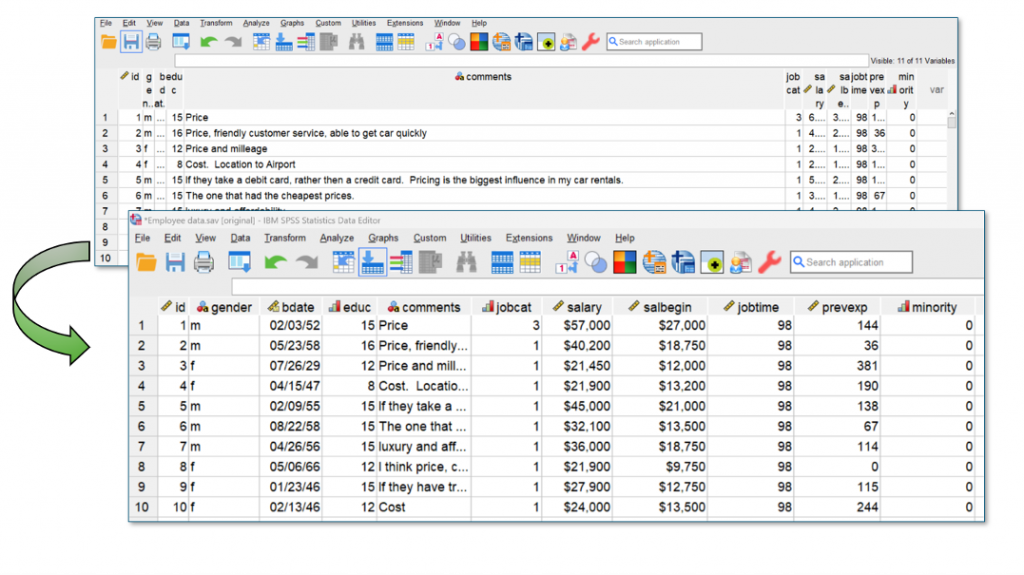Click binoculars Find icon in front window

point(466,262)
